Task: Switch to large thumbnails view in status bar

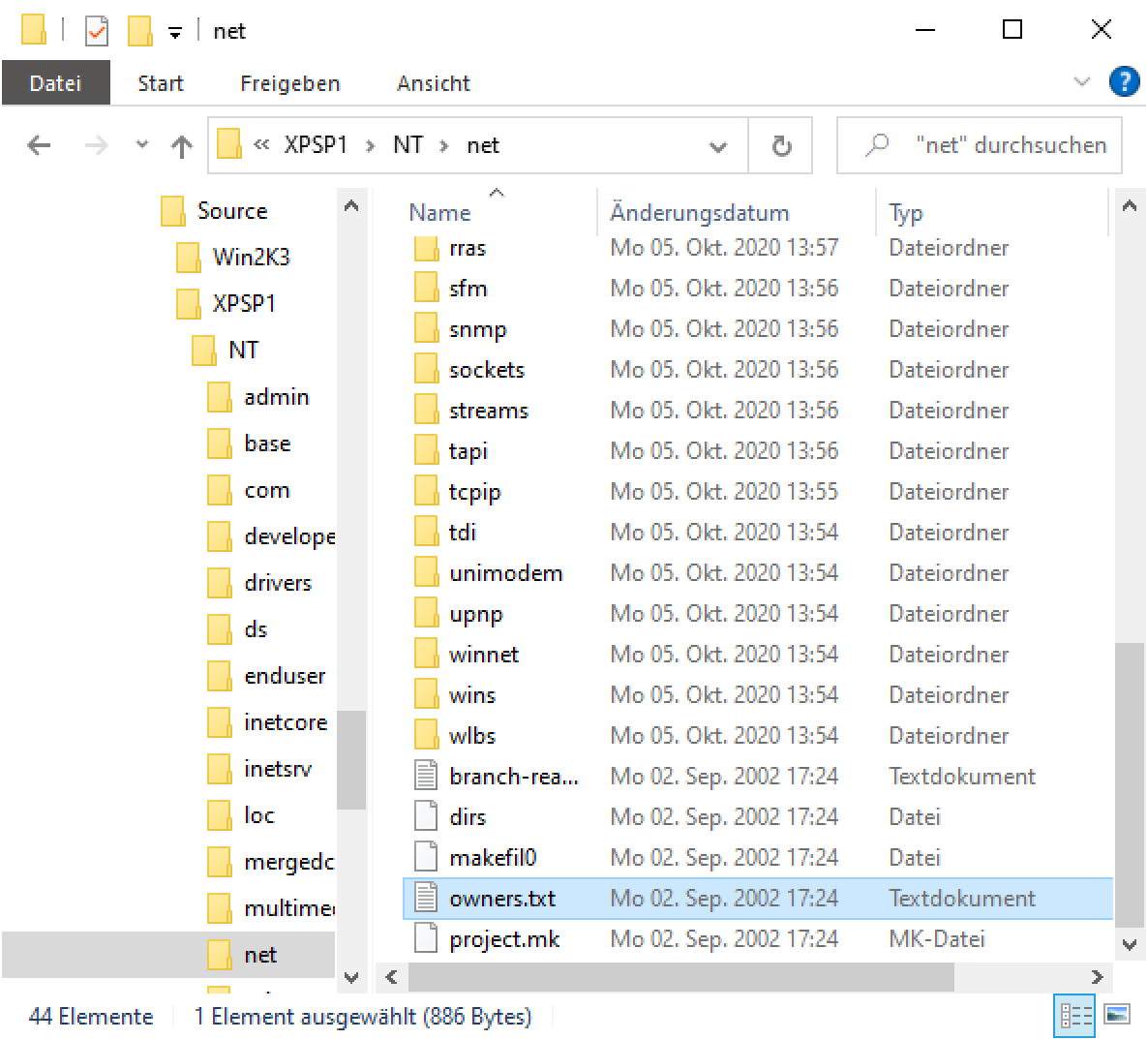Action: pyautogui.click(x=1117, y=1015)
